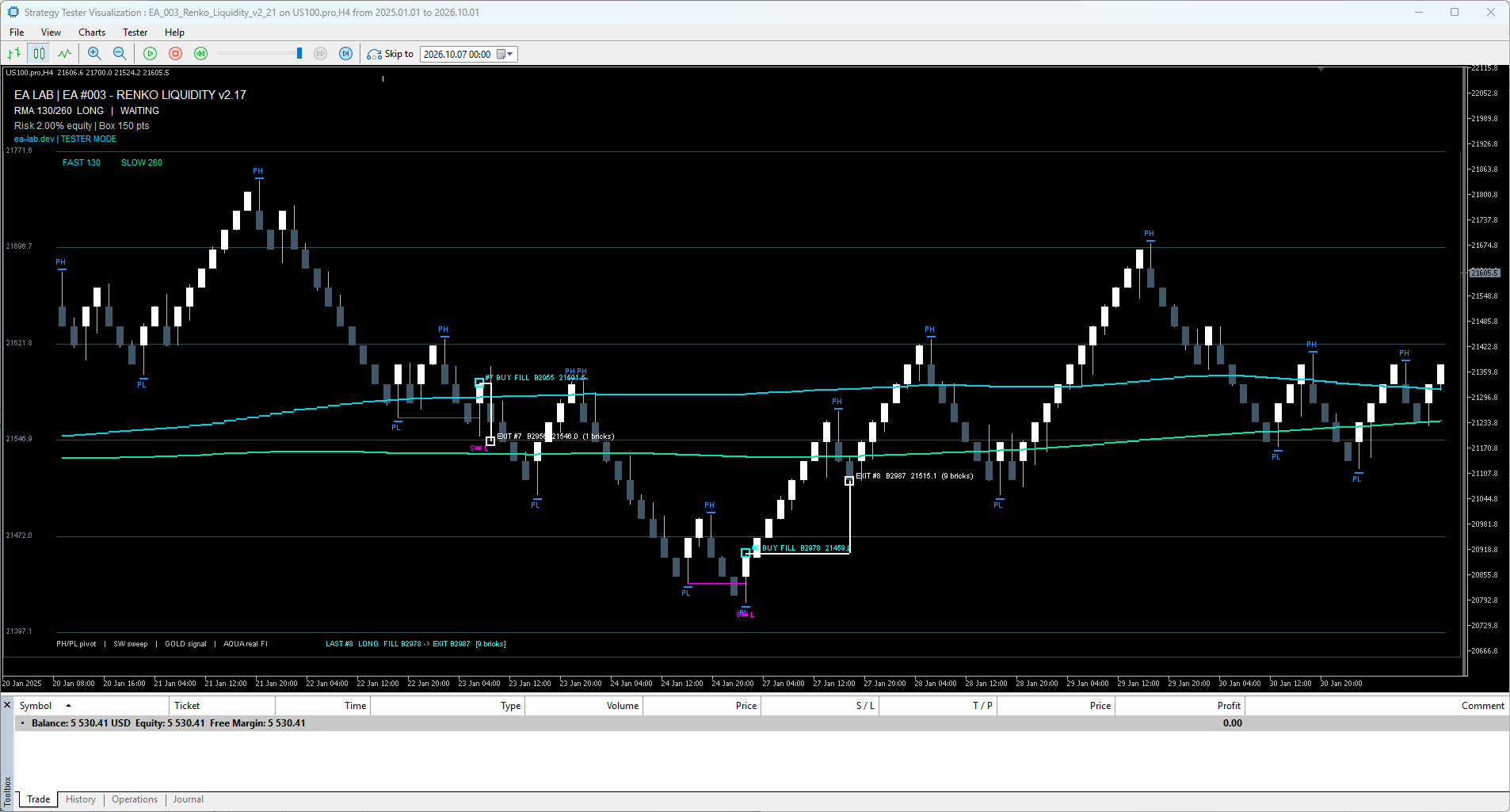The height and width of the screenshot is (812, 1510).
Task: Adjust the visualization speed slider
Action: 299,54
